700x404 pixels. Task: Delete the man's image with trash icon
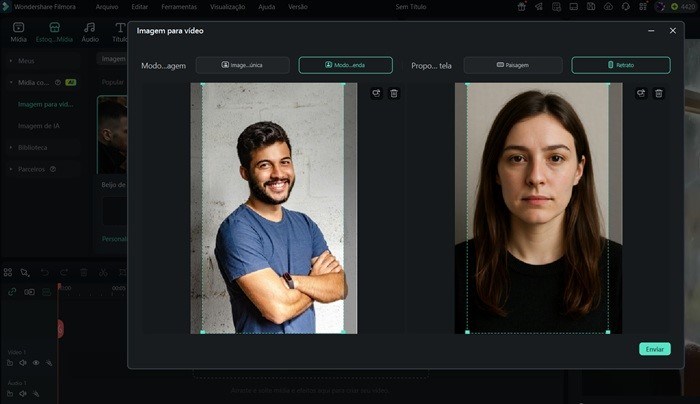tap(394, 93)
